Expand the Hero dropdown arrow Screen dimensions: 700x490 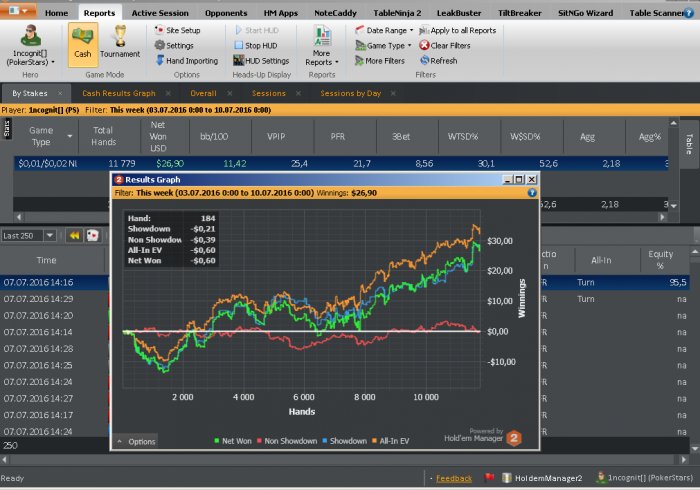(x=53, y=62)
